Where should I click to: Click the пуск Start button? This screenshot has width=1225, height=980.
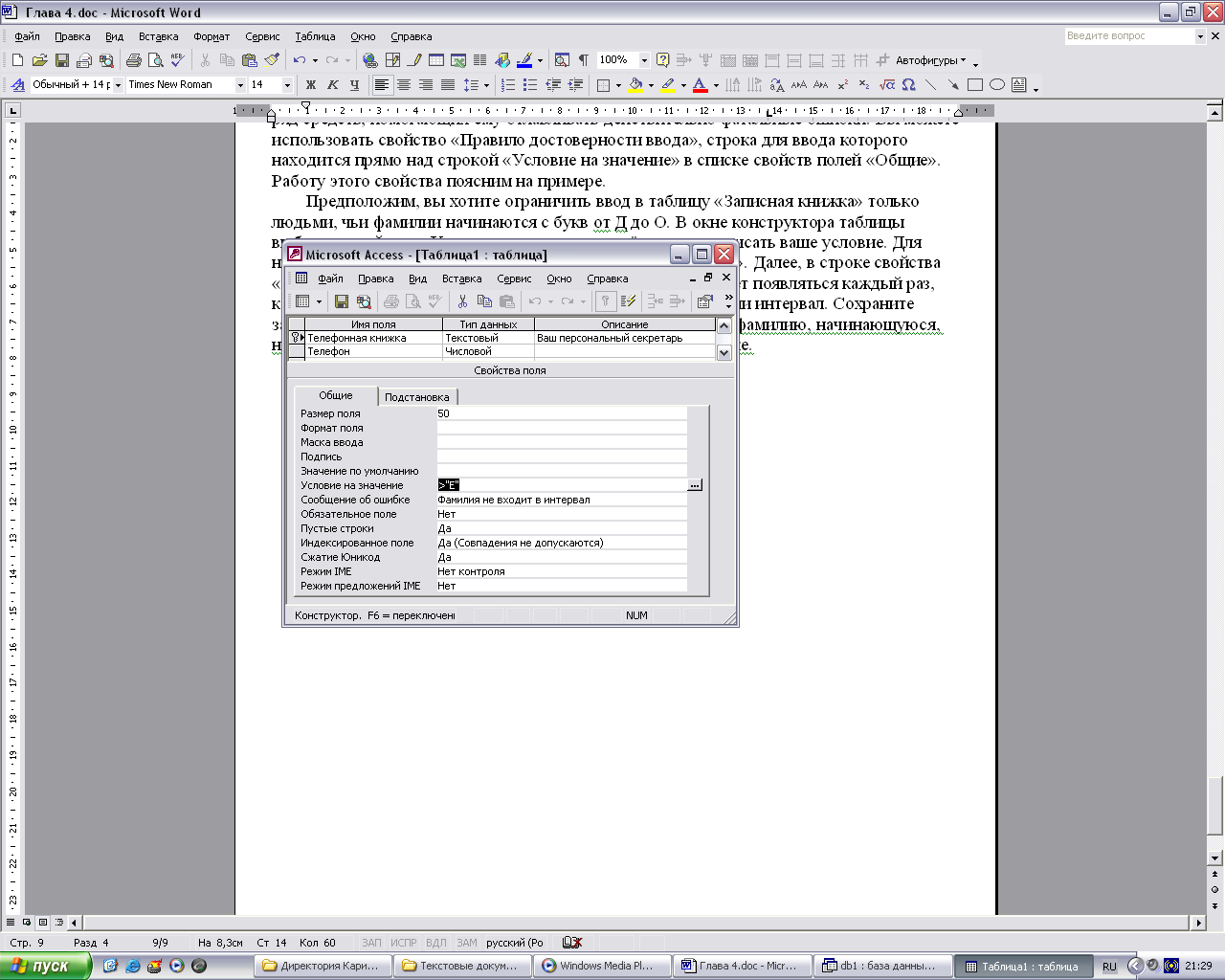point(45,966)
